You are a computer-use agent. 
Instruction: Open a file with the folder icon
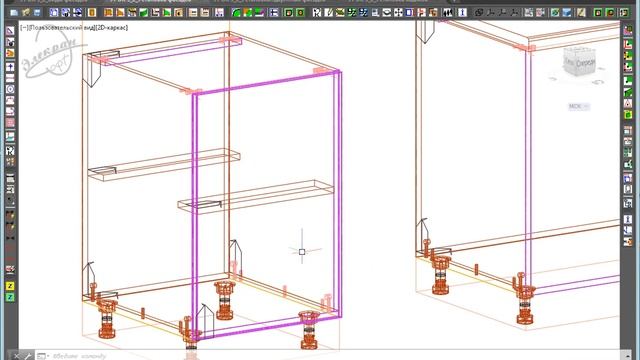point(26,13)
